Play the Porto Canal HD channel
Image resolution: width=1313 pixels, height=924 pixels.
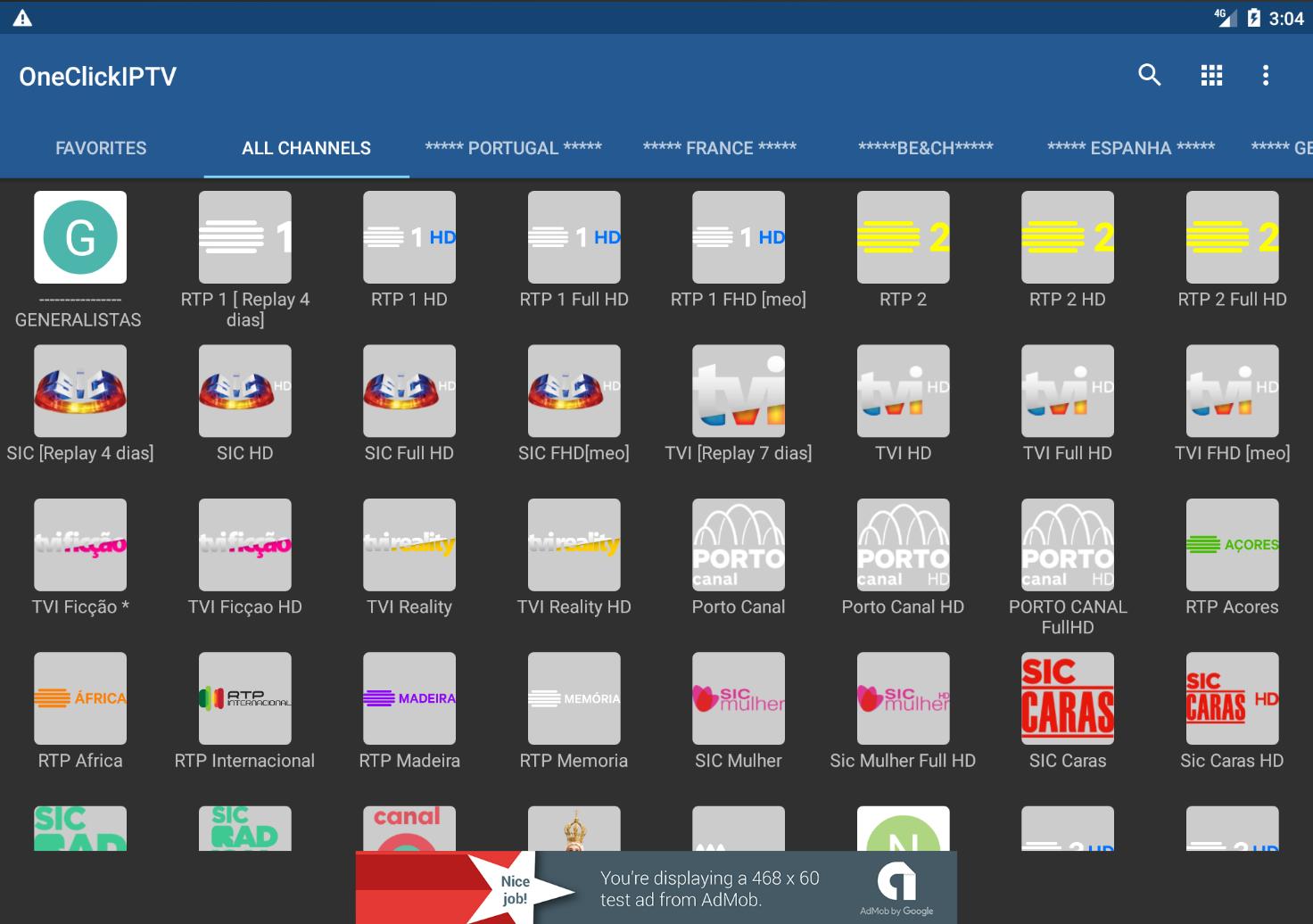tap(904, 544)
